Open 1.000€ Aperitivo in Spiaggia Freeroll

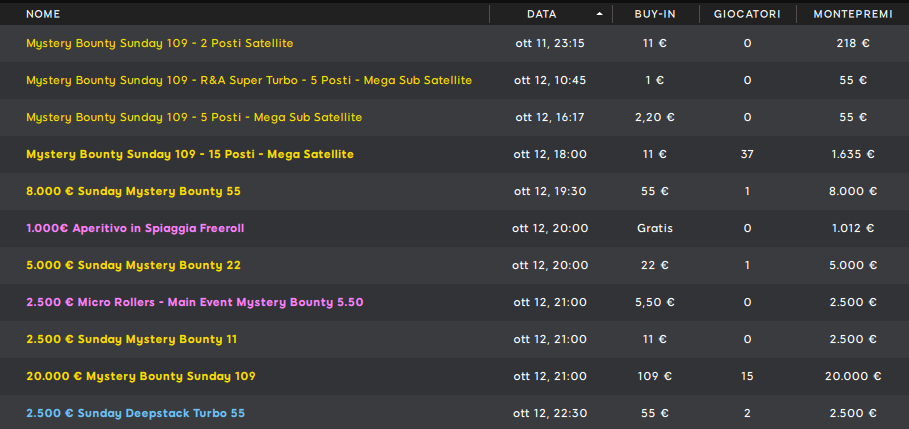pyautogui.click(x=135, y=228)
